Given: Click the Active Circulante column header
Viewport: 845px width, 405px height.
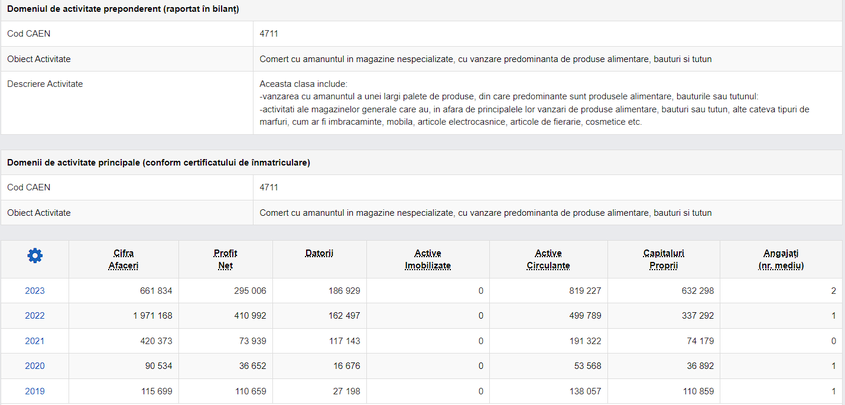Looking at the screenshot, I should 547,258.
